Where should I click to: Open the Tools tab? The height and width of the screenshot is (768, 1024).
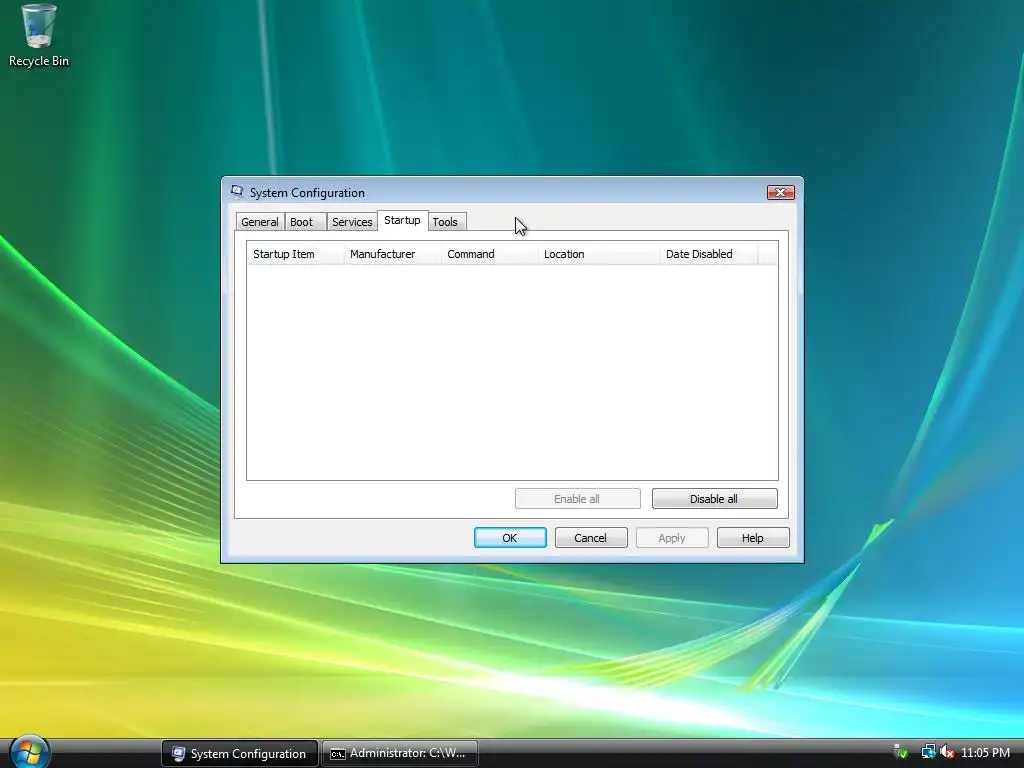445,222
